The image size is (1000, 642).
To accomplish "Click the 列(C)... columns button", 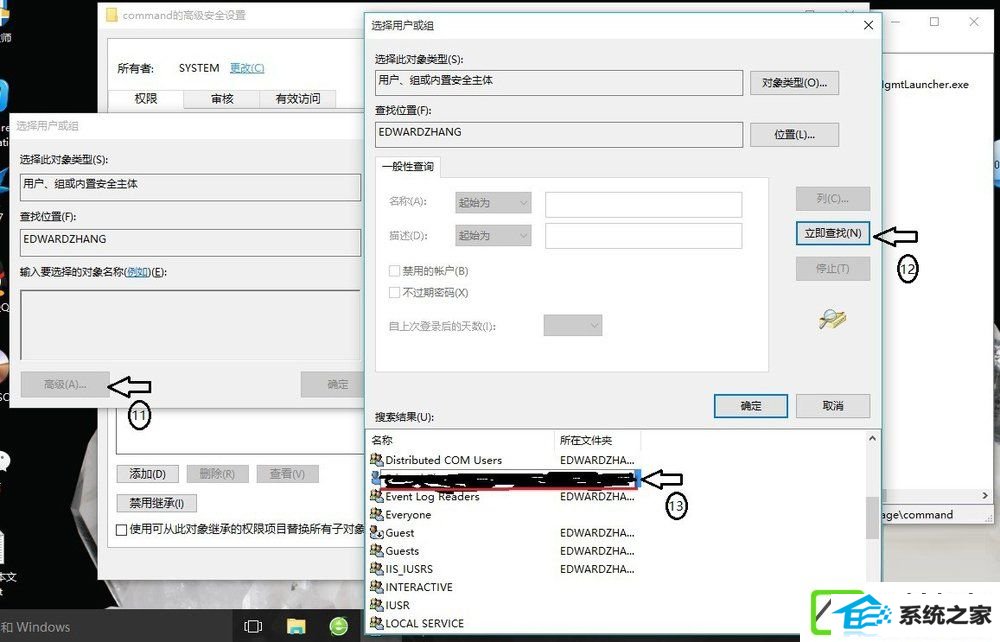I will [832, 199].
